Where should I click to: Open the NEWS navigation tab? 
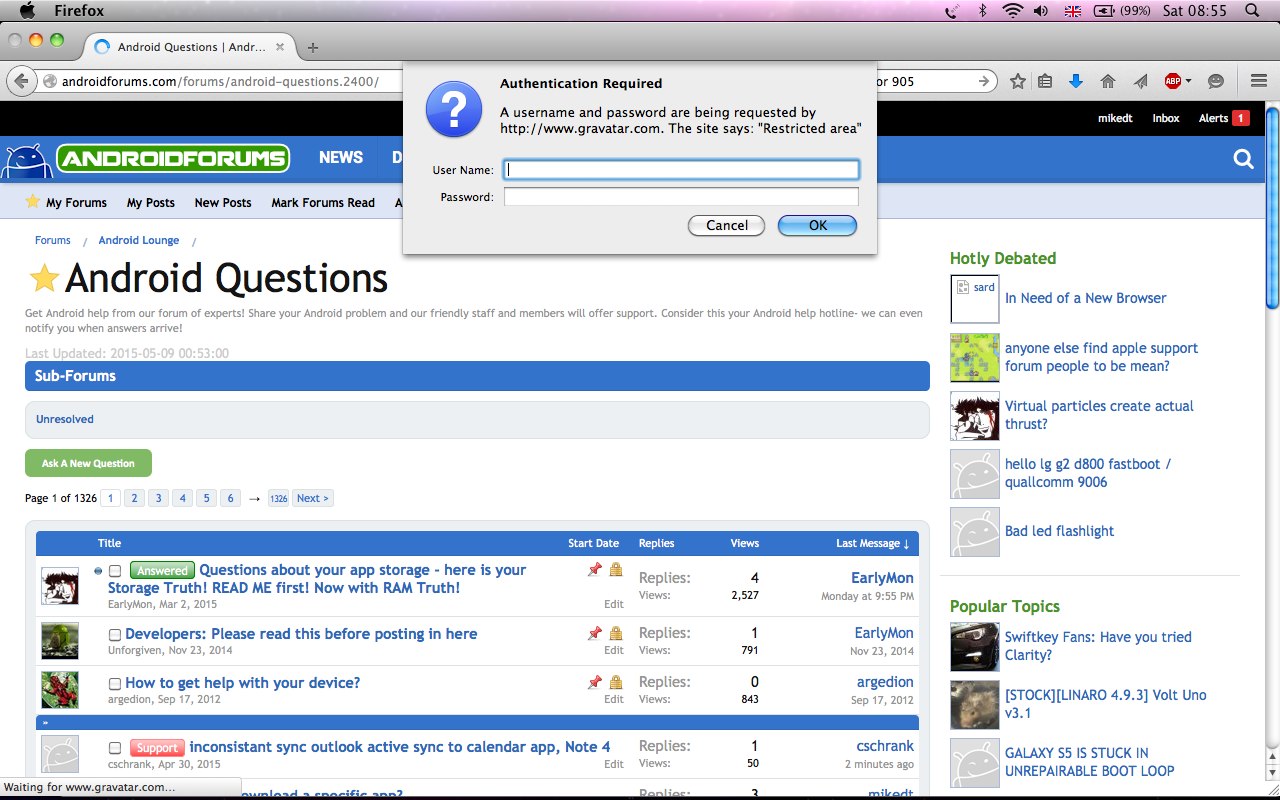(341, 158)
